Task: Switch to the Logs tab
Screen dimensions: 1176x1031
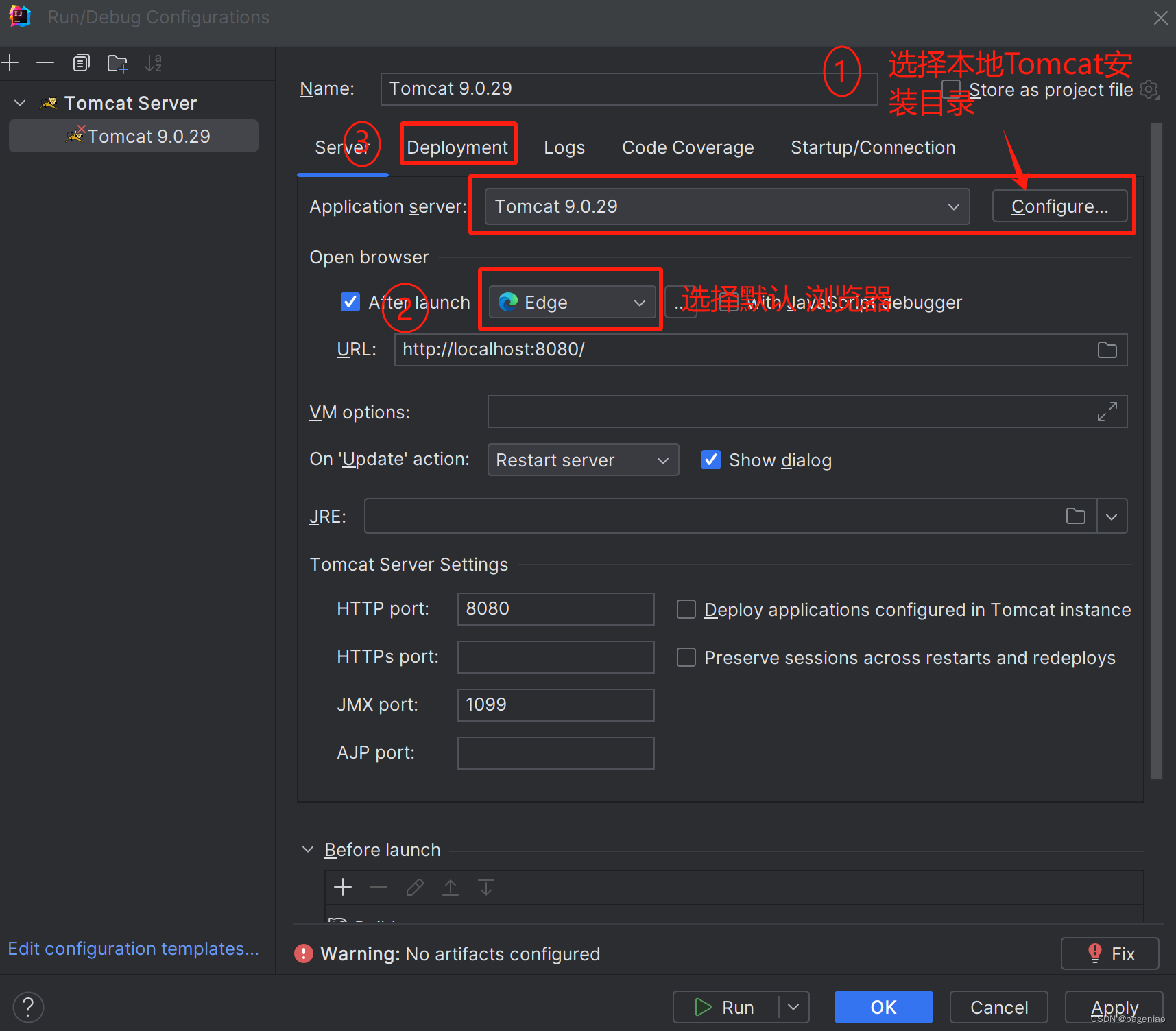Action: click(564, 147)
